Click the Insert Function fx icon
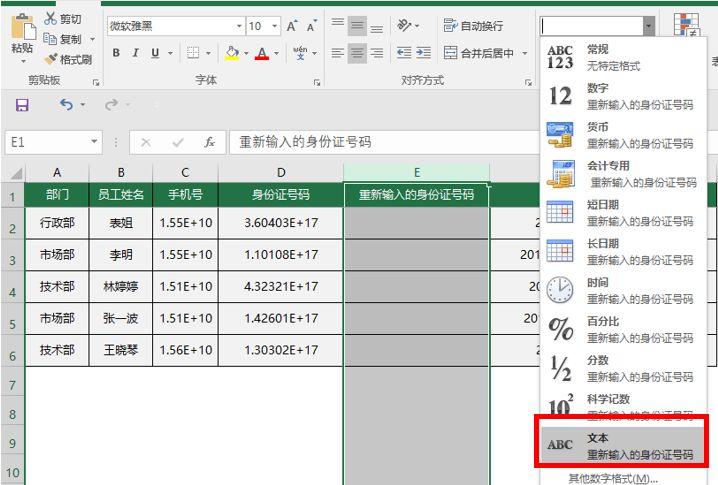This screenshot has width=718, height=485. pos(209,143)
